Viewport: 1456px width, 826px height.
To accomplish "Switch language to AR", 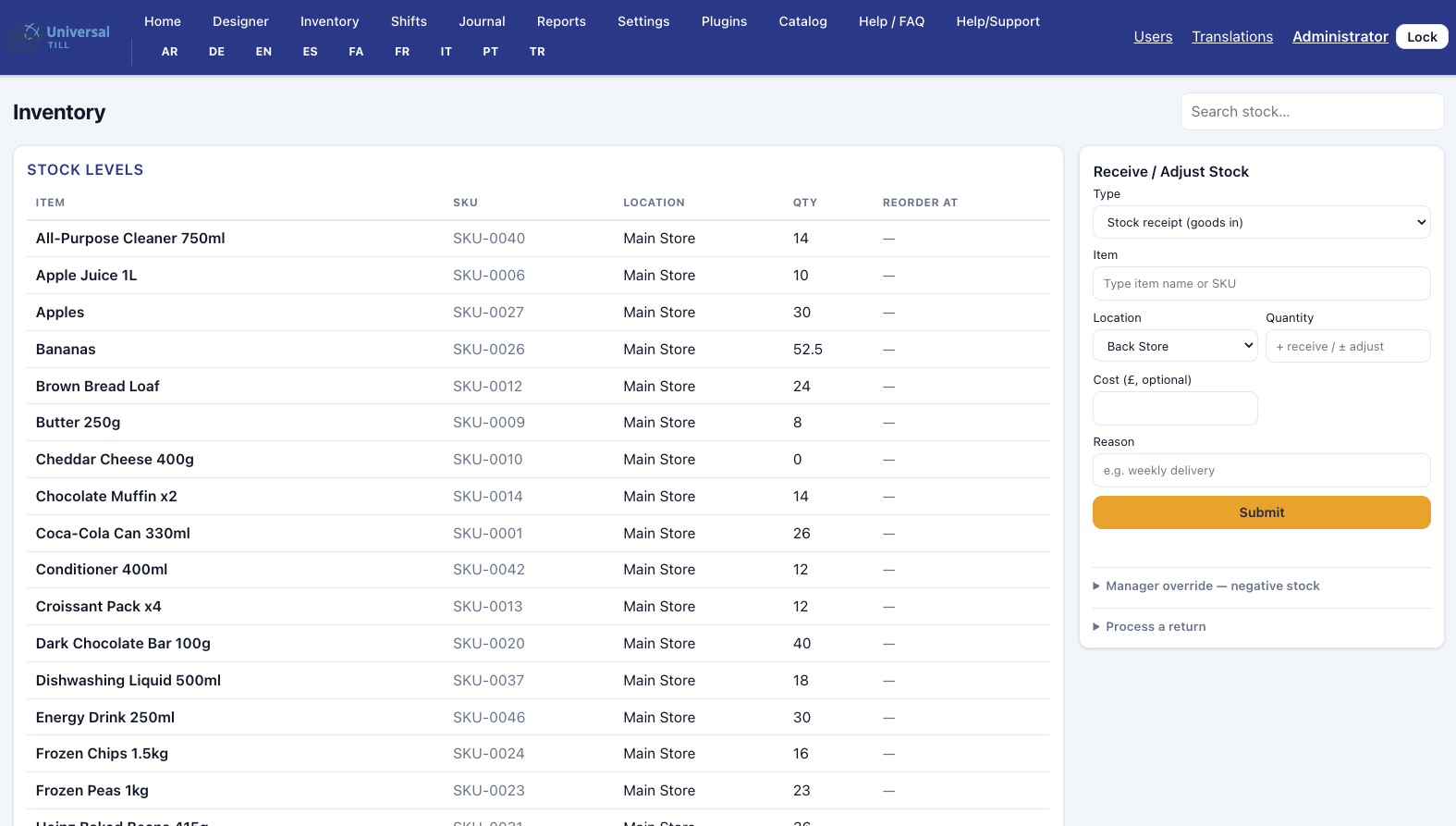I will pyautogui.click(x=170, y=52).
